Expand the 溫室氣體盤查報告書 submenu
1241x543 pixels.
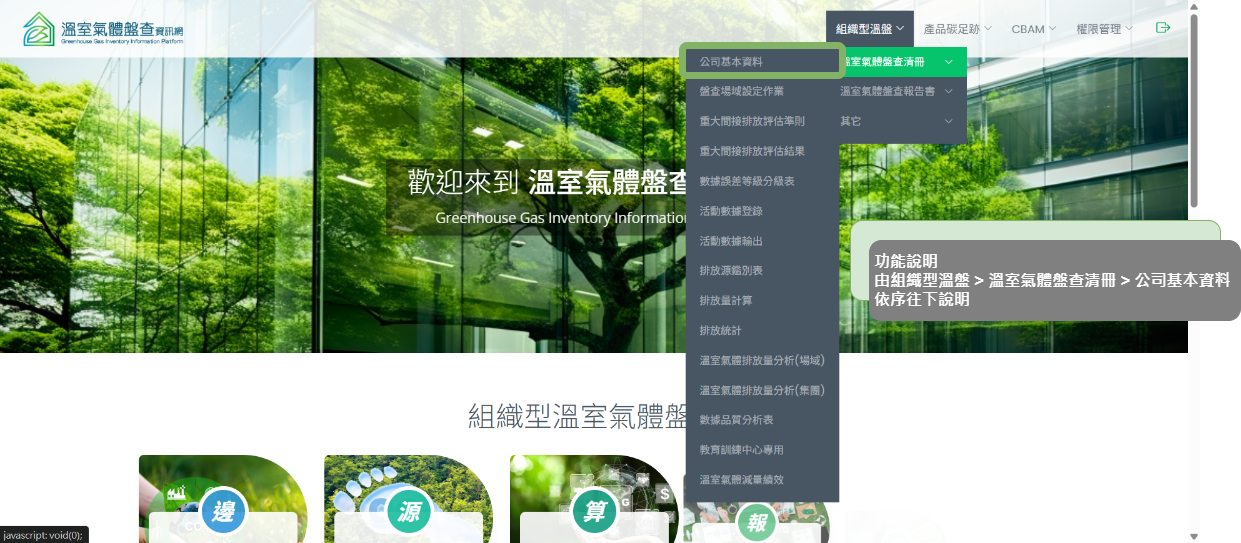pyautogui.click(x=896, y=91)
